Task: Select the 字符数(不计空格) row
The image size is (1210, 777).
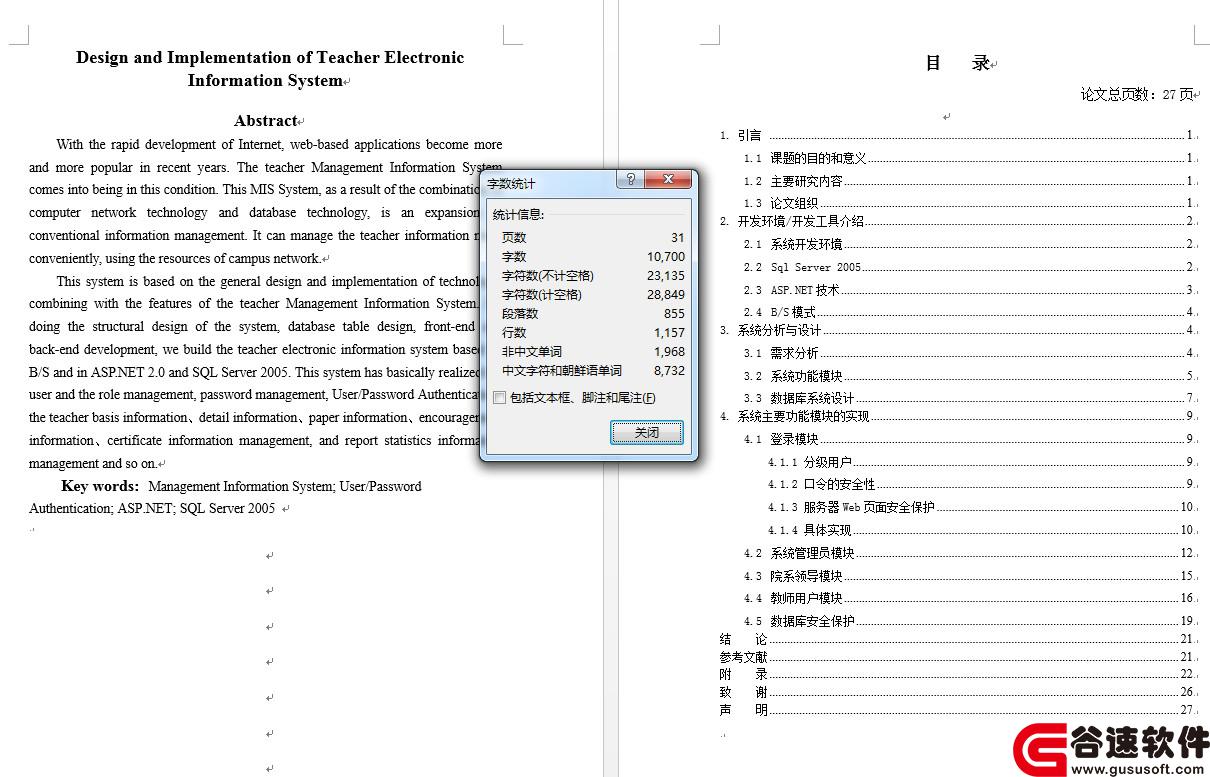Action: click(x=593, y=275)
